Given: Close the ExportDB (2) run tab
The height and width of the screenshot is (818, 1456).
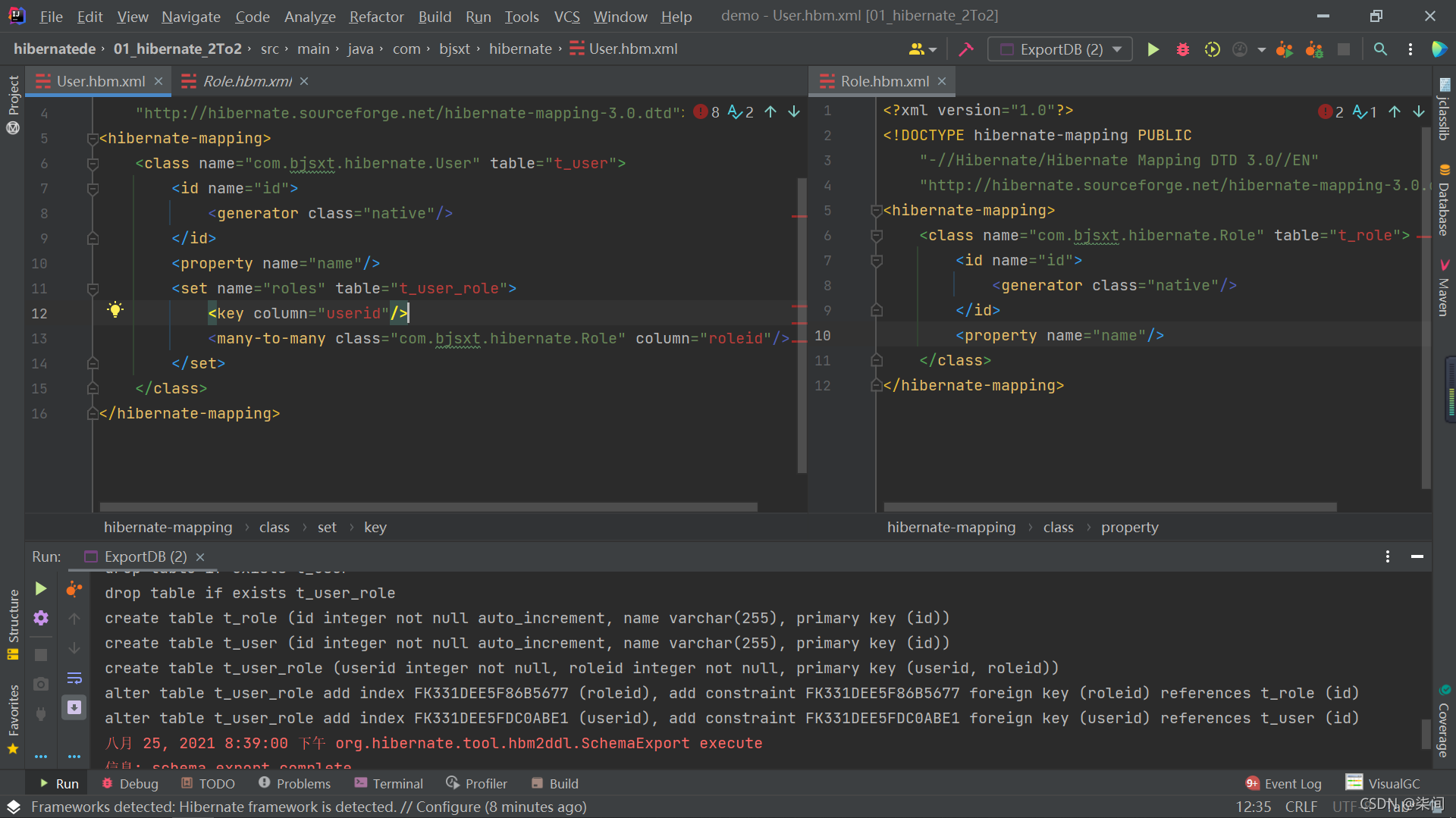Looking at the screenshot, I should point(200,556).
